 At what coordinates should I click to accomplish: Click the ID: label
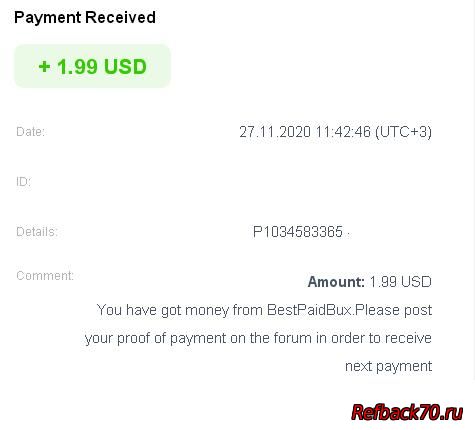(23, 182)
